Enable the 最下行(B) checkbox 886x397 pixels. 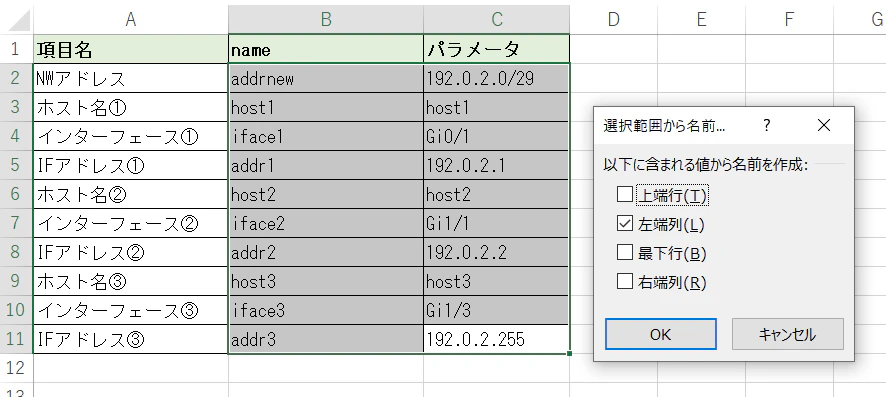(624, 253)
